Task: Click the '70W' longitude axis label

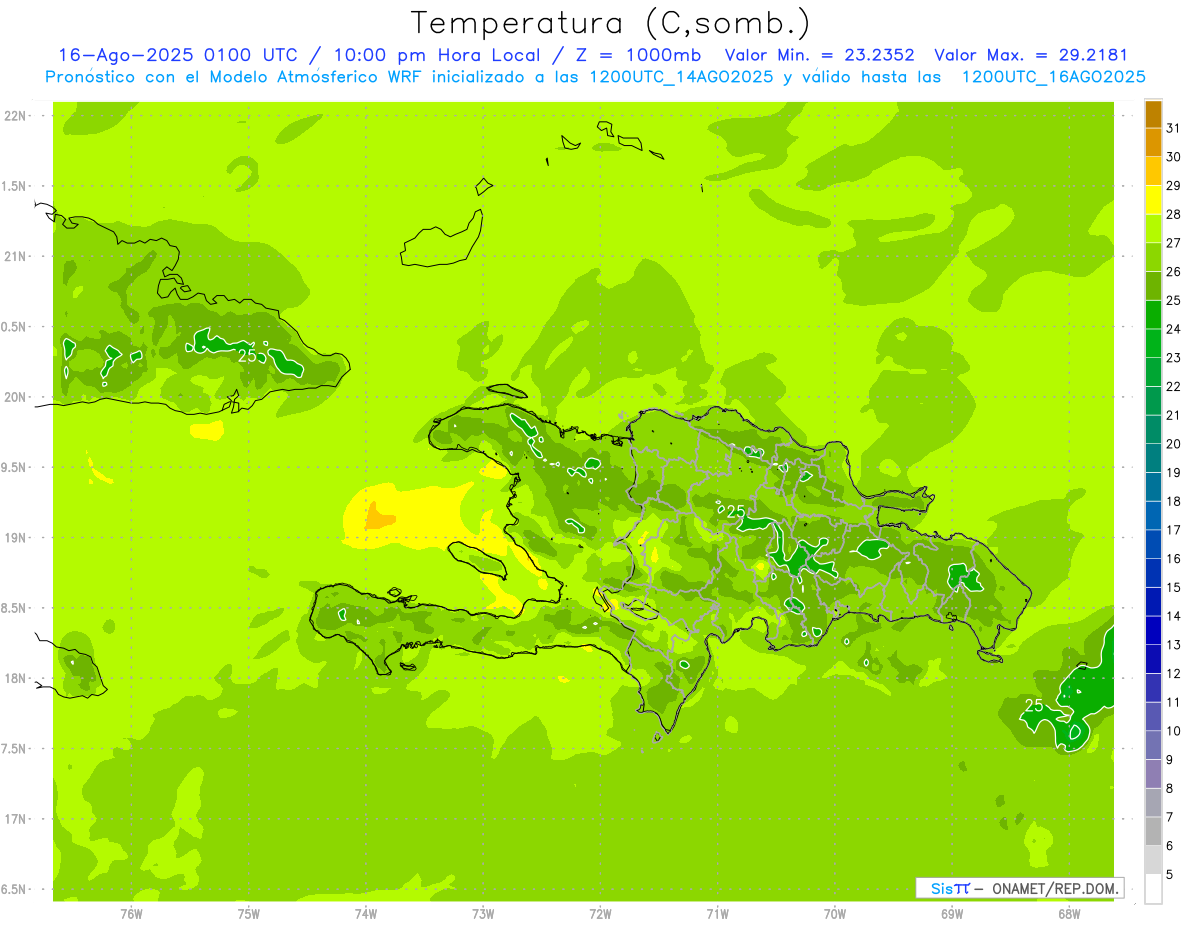Action: (x=835, y=914)
